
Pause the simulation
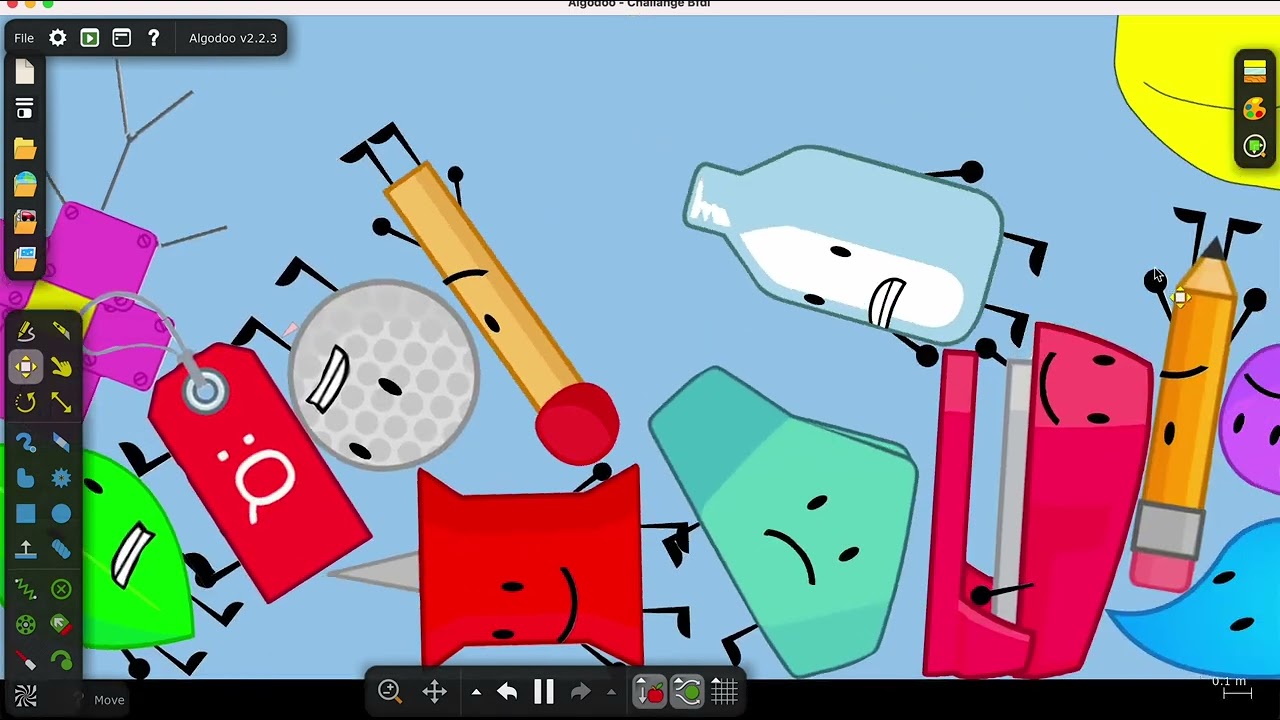[544, 691]
